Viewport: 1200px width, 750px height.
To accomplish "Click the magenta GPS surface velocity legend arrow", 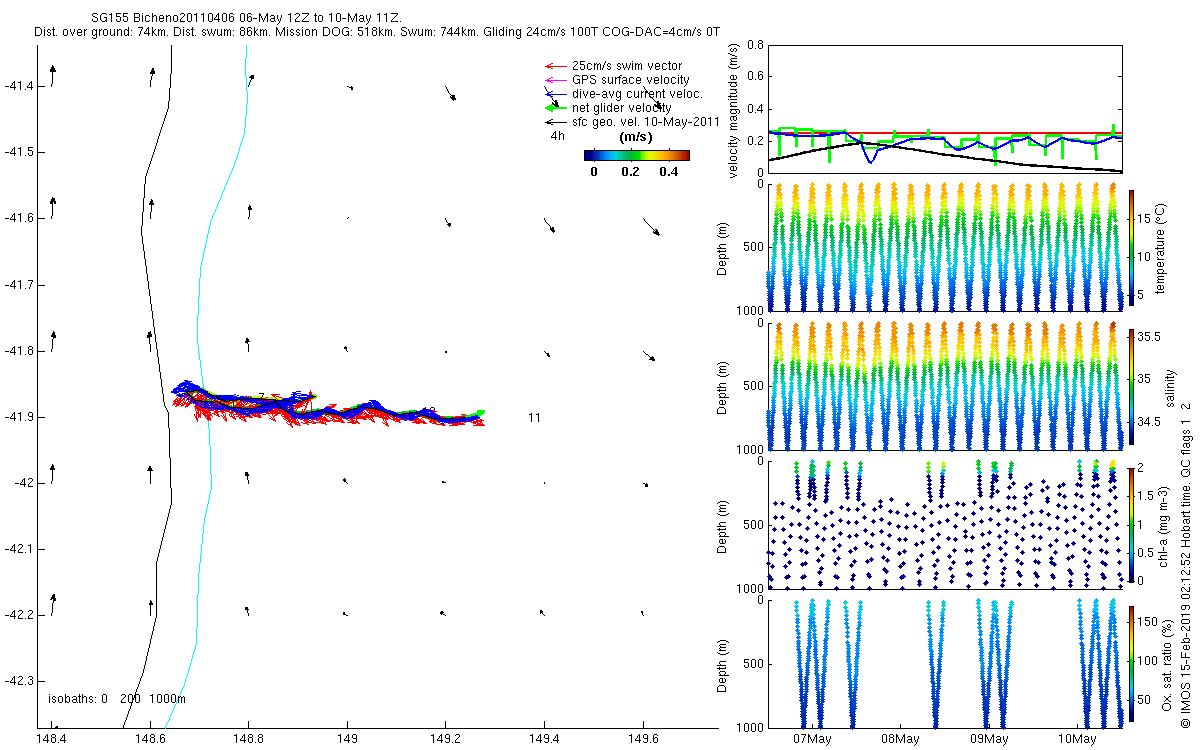I will tap(554, 79).
